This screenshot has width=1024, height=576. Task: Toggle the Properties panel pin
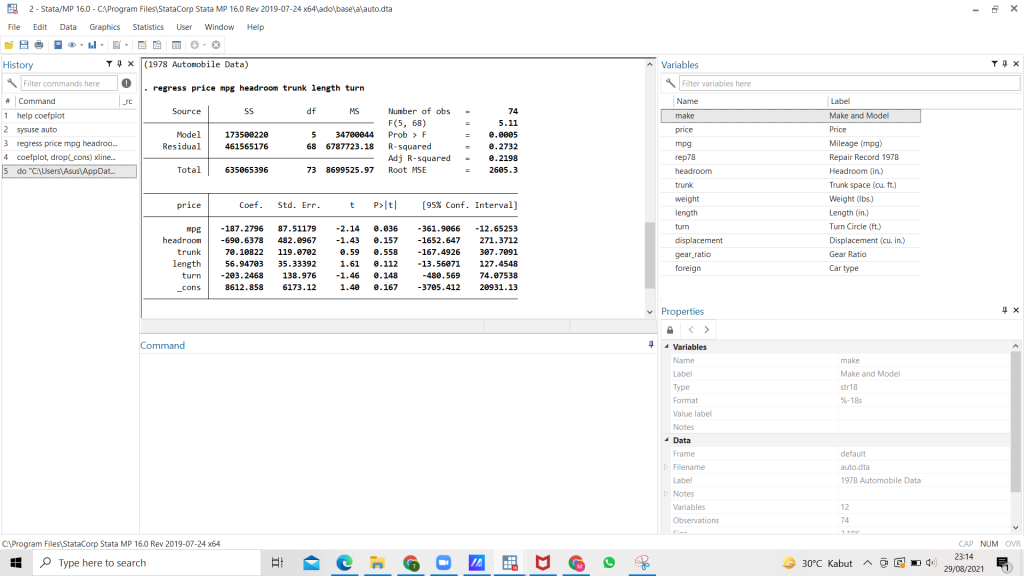(1004, 310)
